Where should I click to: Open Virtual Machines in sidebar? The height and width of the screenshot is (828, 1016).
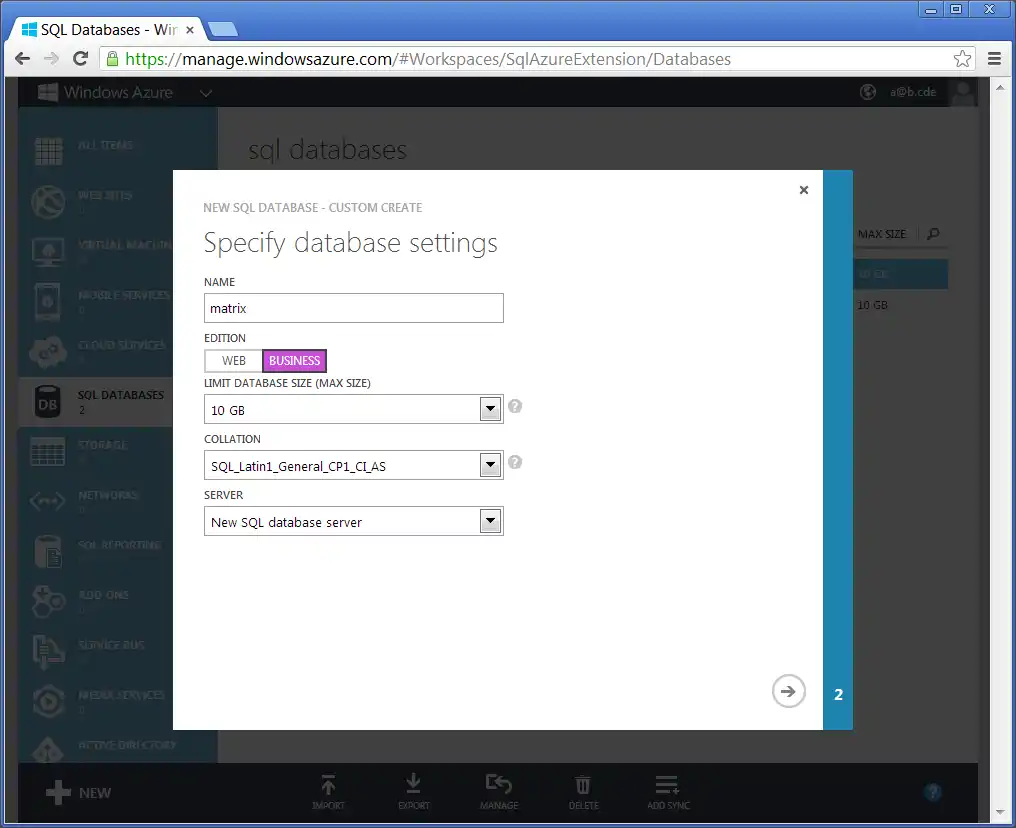click(x=96, y=251)
